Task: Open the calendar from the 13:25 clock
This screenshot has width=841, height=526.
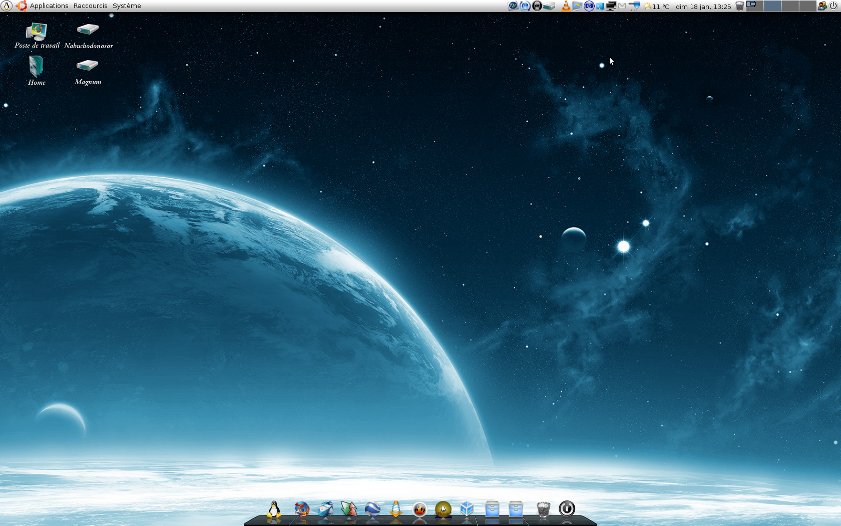Action: pyautogui.click(x=704, y=6)
